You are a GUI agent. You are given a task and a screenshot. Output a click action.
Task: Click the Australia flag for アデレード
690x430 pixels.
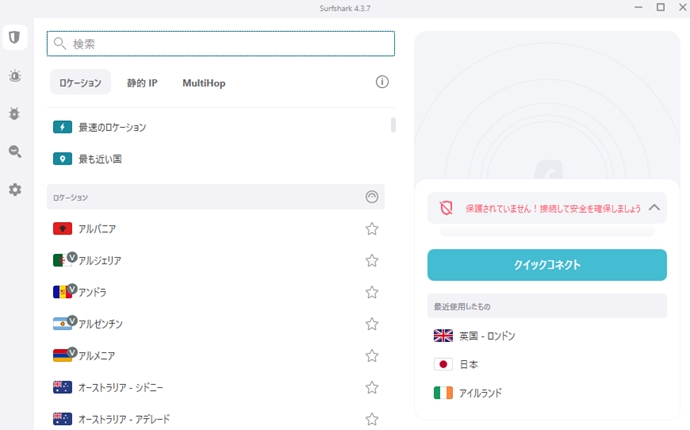(x=62, y=419)
